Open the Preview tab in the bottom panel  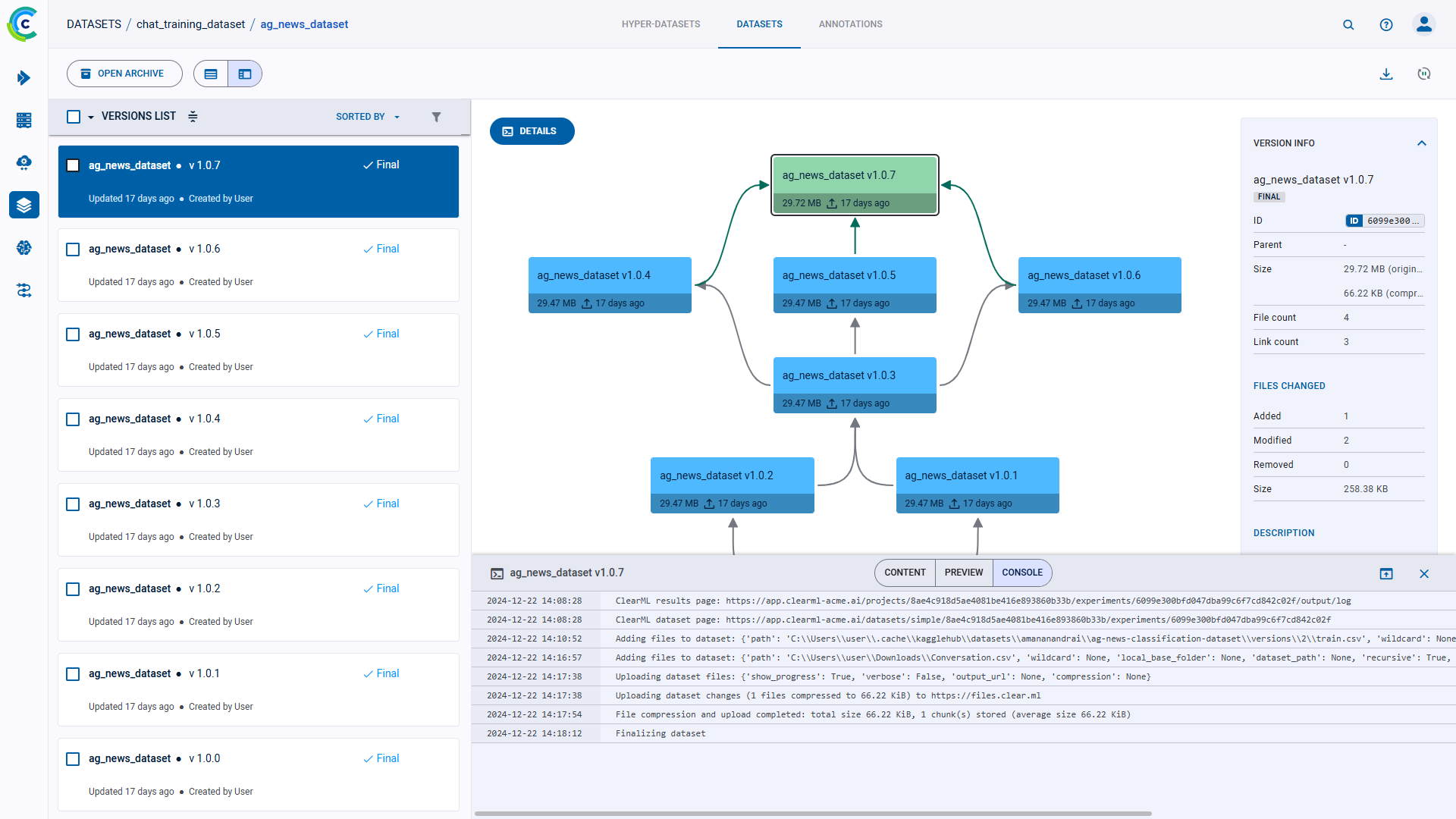pyautogui.click(x=963, y=573)
